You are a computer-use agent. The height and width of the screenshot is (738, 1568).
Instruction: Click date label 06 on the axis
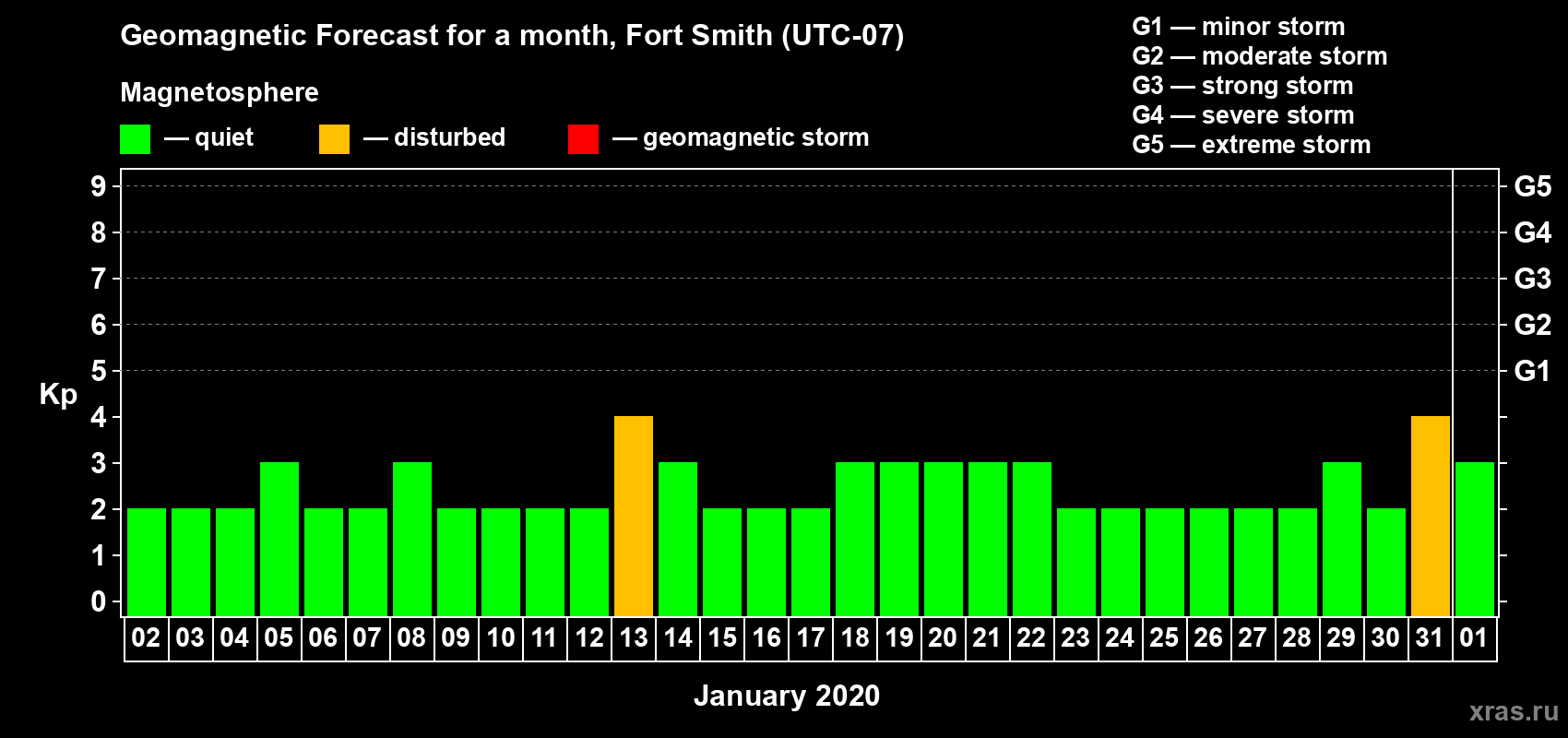pos(323,637)
